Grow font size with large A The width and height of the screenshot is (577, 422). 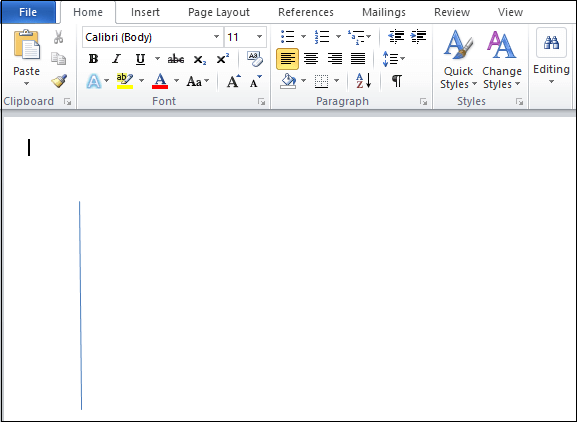tap(234, 81)
